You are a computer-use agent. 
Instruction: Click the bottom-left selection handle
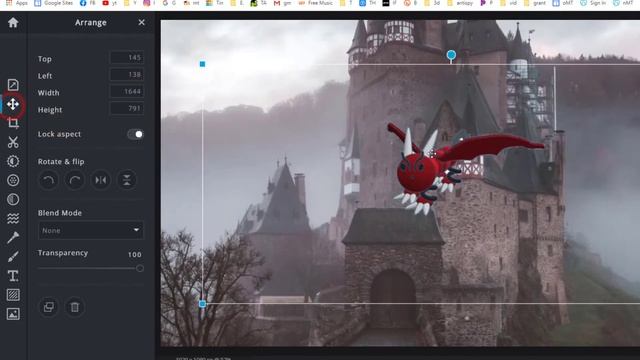[202, 304]
